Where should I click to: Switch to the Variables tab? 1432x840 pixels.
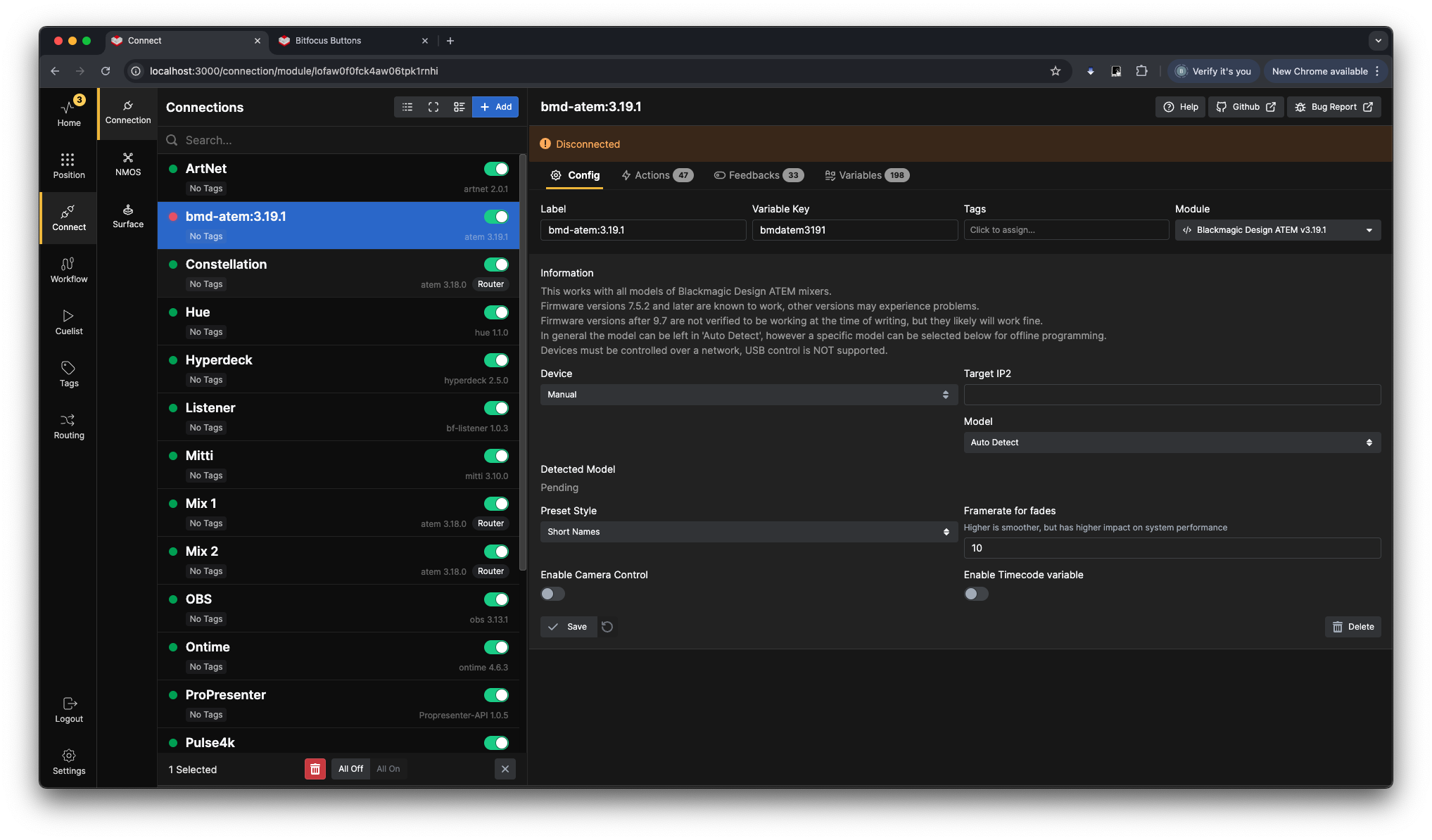867,175
